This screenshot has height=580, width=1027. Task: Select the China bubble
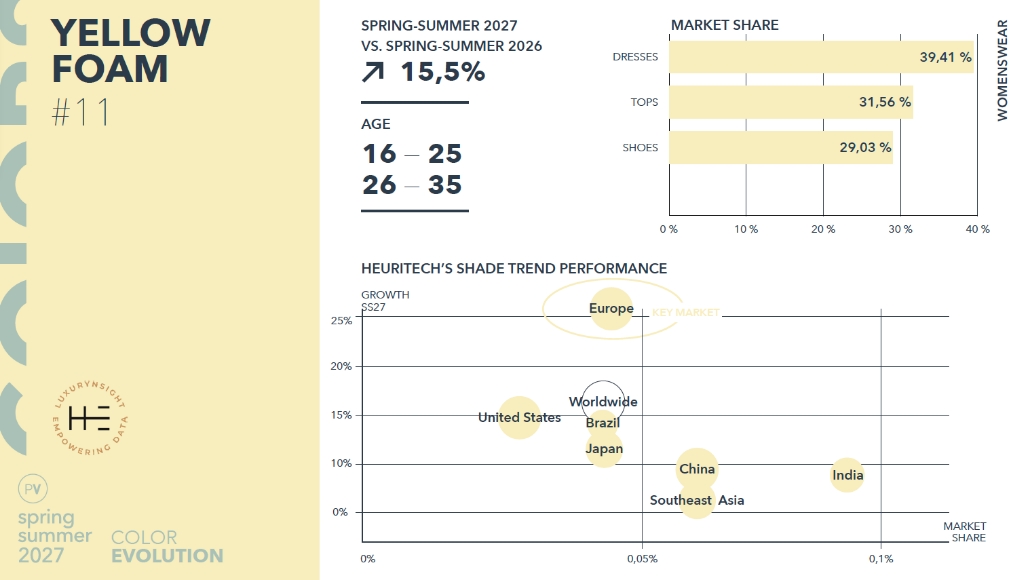click(697, 469)
